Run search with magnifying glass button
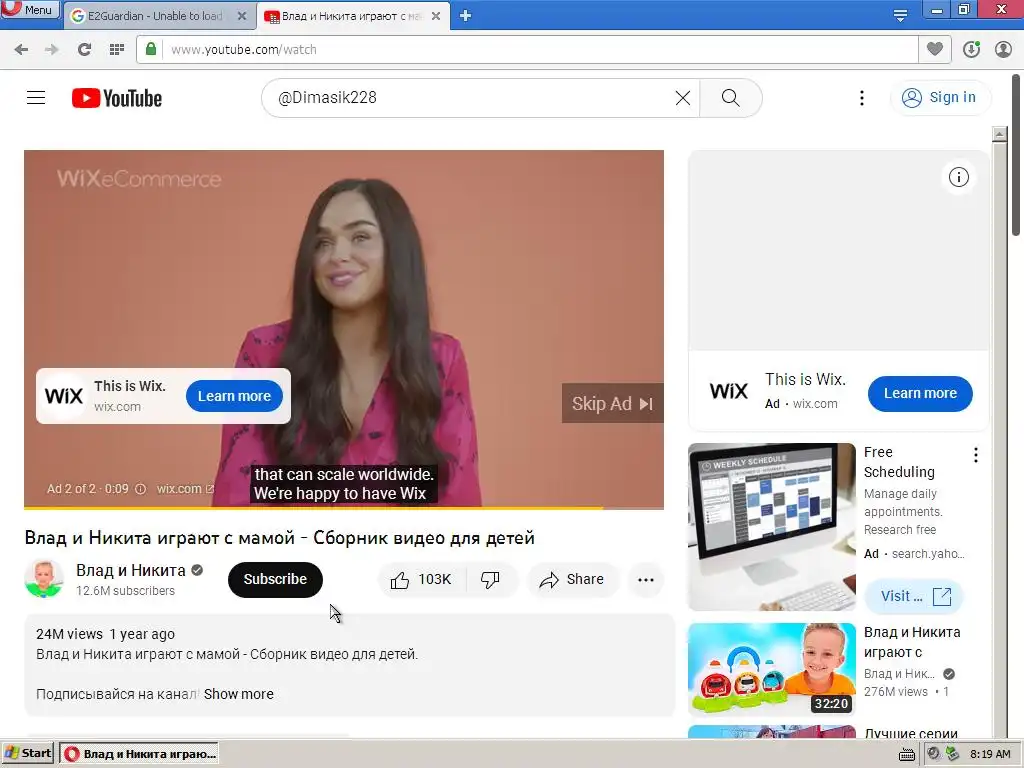This screenshot has height=768, width=1024. (731, 98)
